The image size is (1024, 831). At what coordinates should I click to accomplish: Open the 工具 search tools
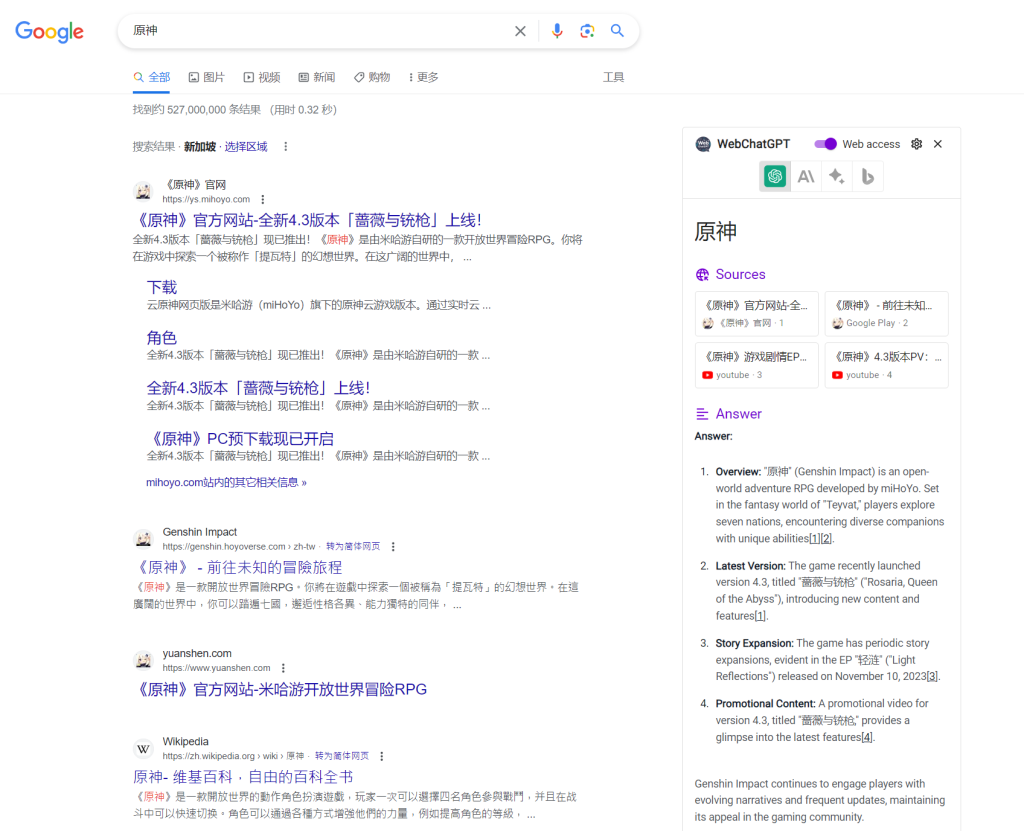(613, 77)
